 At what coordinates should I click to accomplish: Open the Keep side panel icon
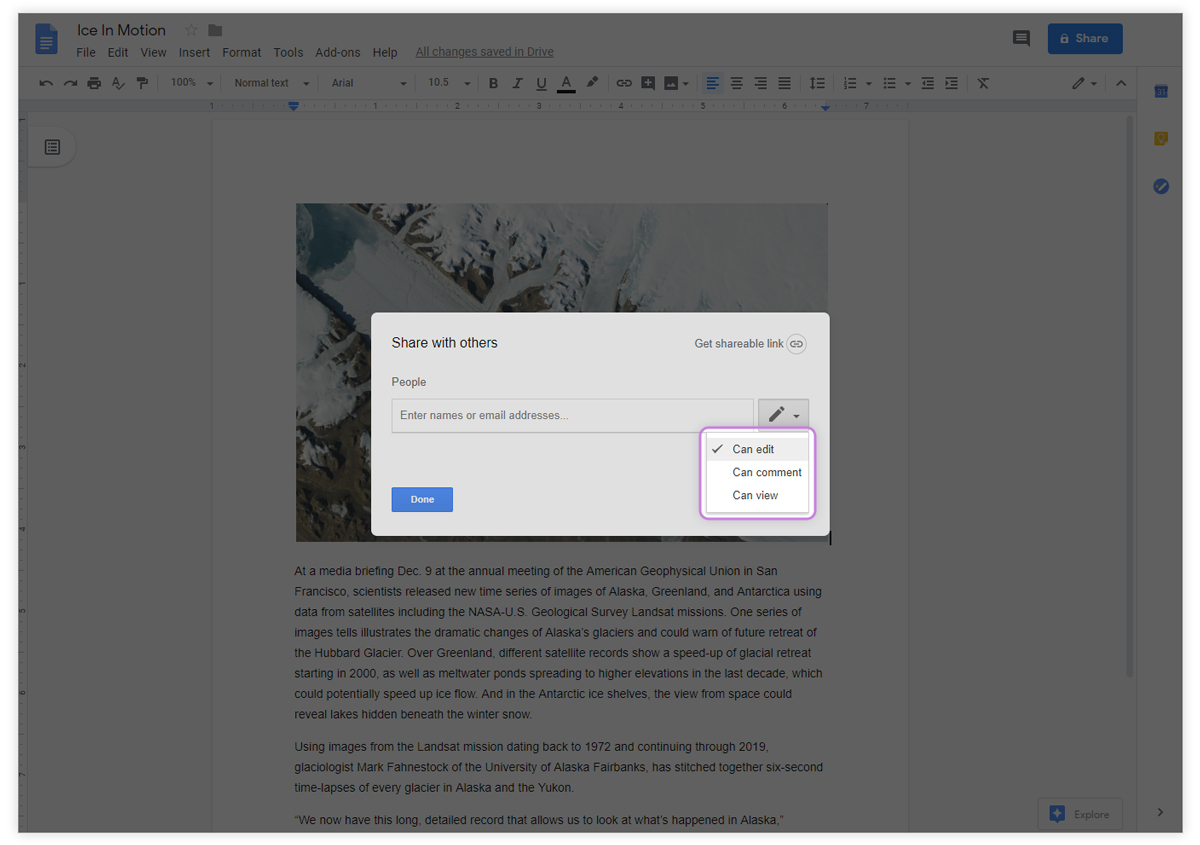point(1161,139)
